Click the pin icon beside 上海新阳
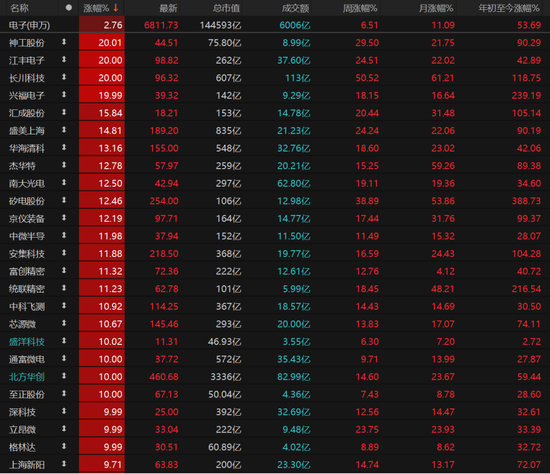Screen dimensions: 550x474 tap(64, 464)
